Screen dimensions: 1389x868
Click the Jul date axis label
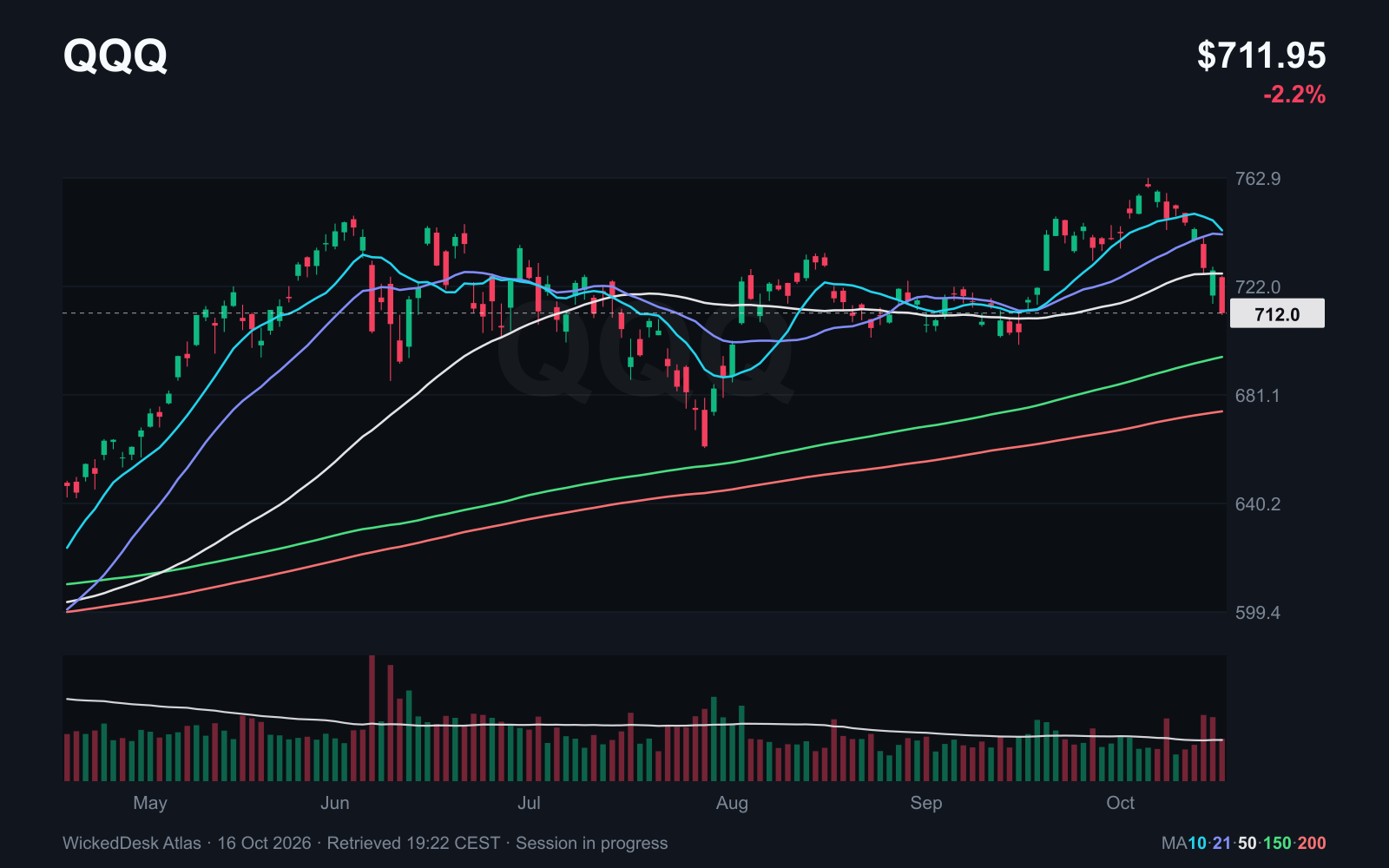point(529,803)
